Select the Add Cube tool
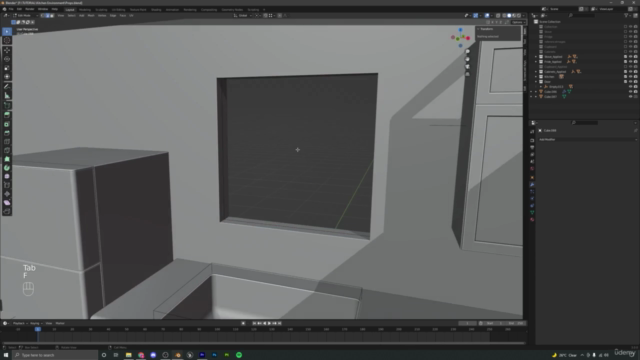 (7, 105)
